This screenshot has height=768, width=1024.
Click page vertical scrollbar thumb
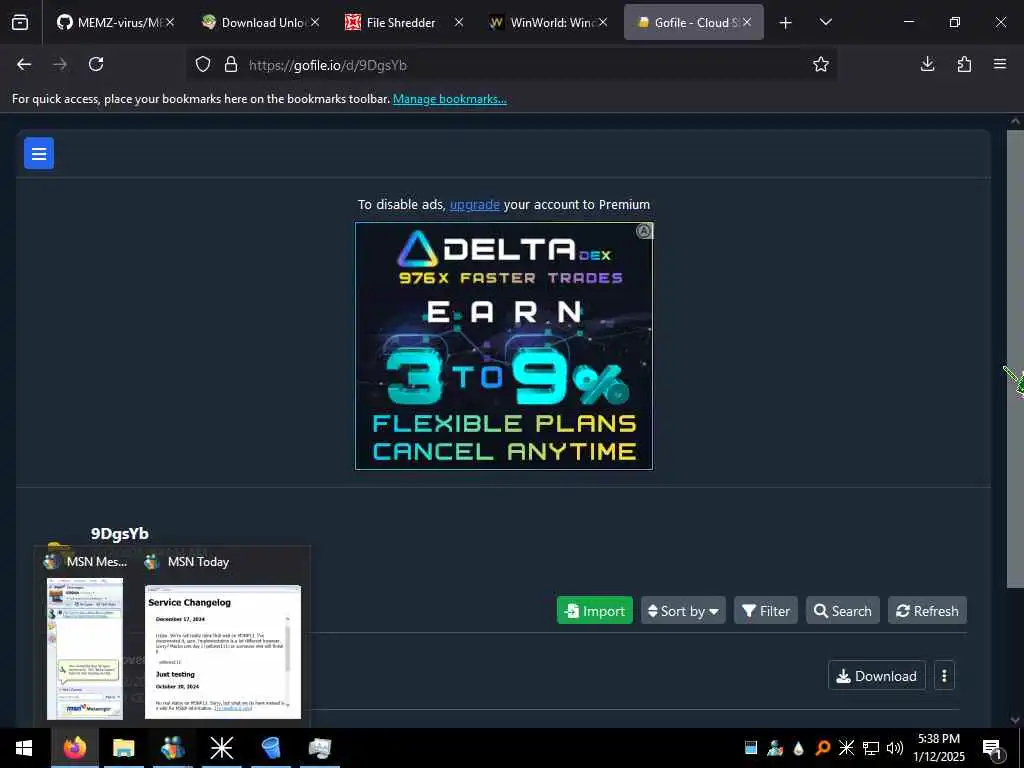[1016, 358]
